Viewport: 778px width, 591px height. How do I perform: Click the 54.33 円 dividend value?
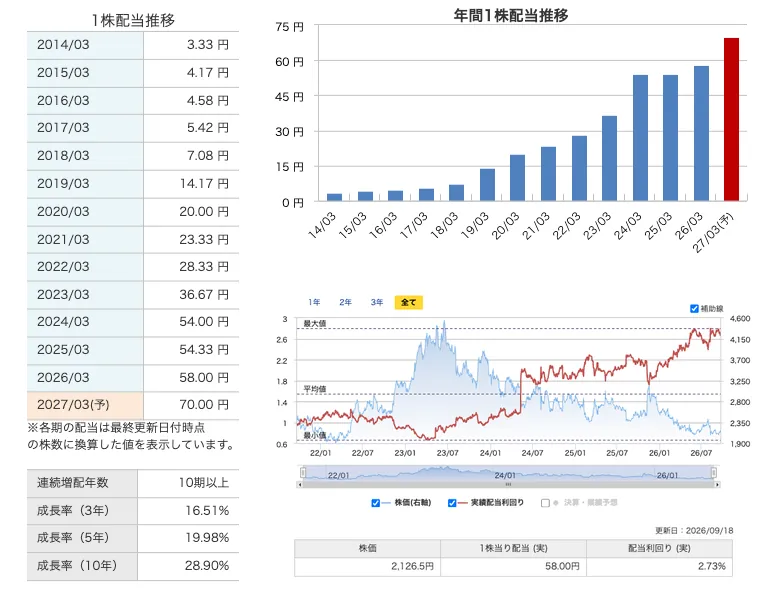(204, 349)
